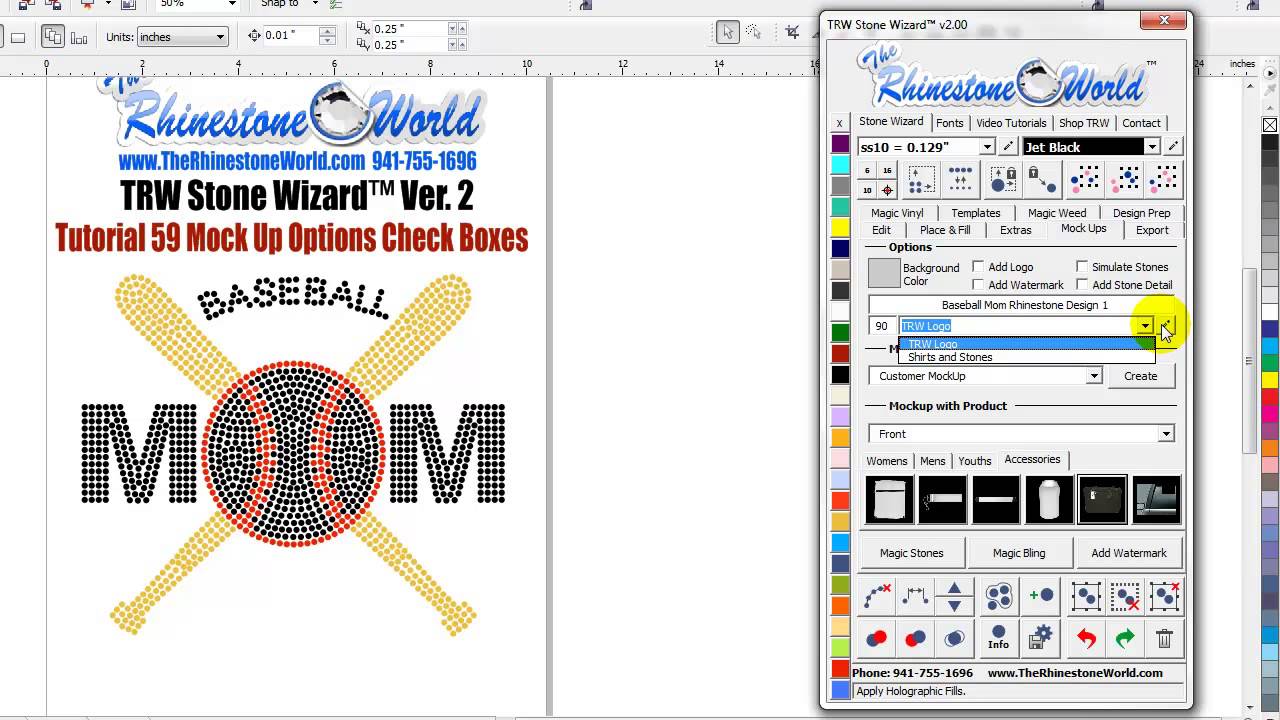Select stone size 10 preset button
Viewport: 1280px width, 720px height.
click(x=867, y=190)
